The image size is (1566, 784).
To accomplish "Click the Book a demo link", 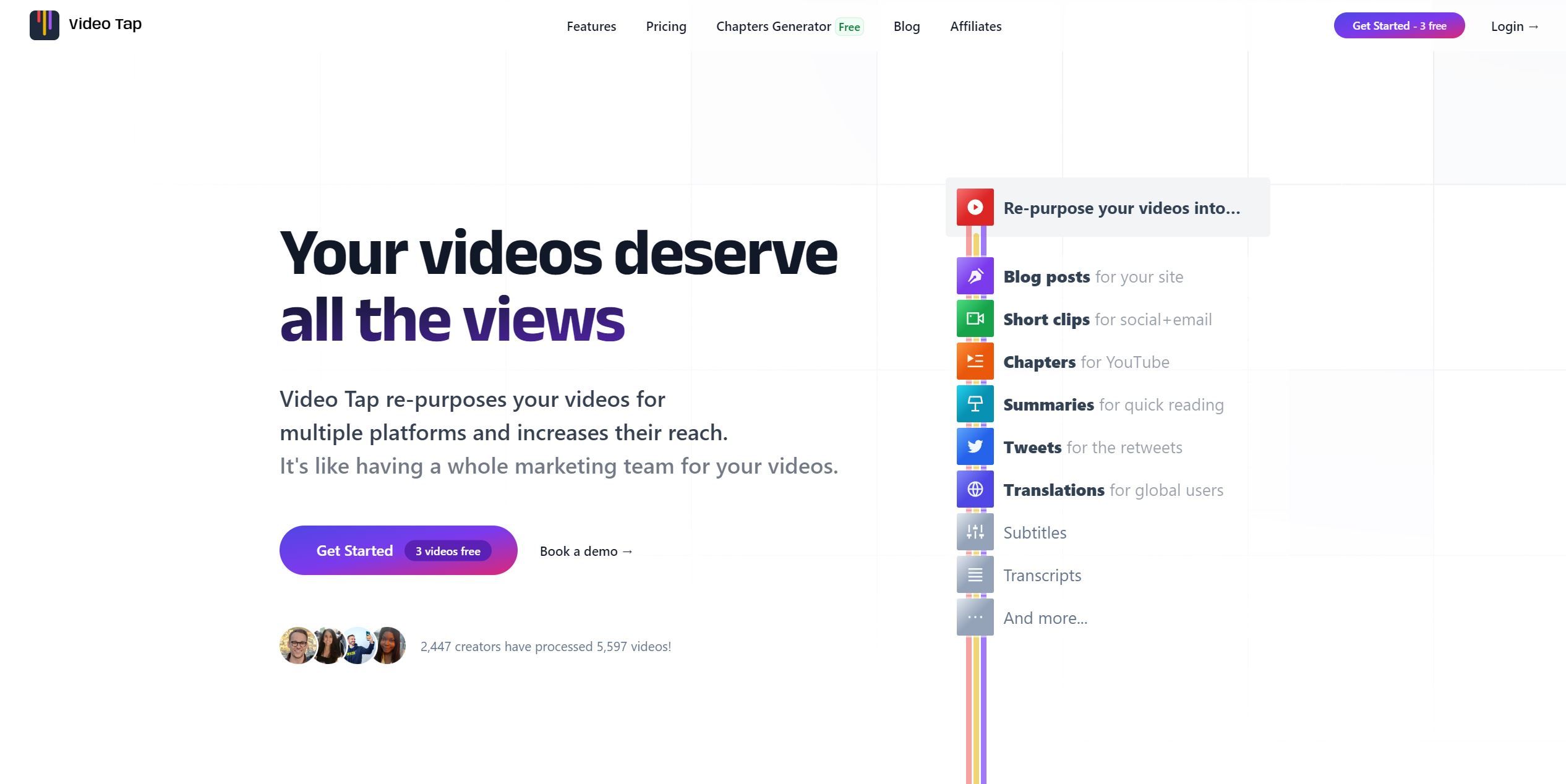I will (585, 551).
